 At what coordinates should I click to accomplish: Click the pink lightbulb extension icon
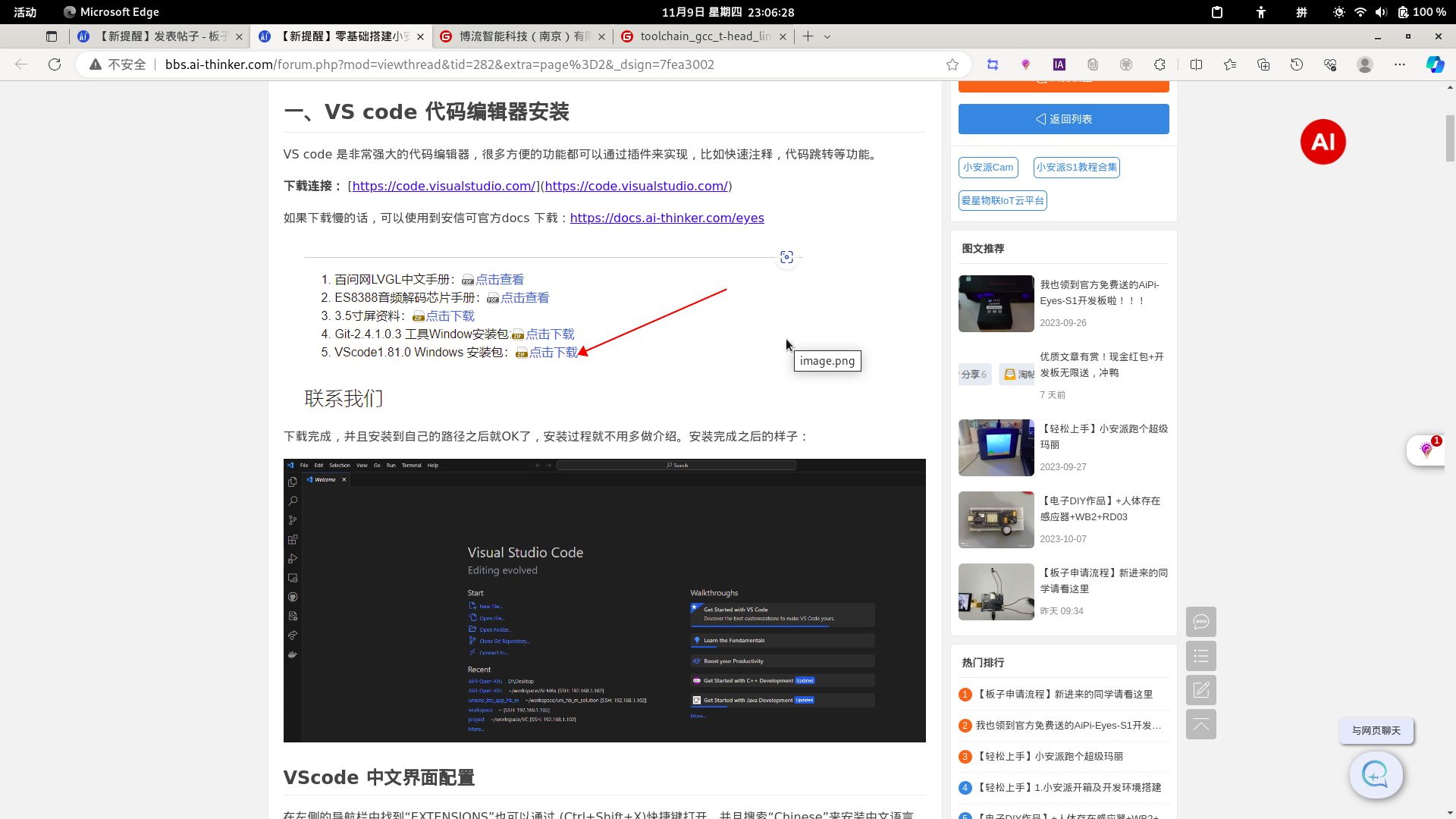1026,64
